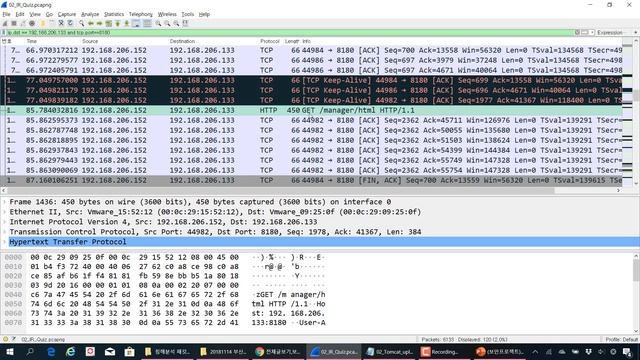
Task: Reset text size to normal
Action: click(x=176, y=23)
